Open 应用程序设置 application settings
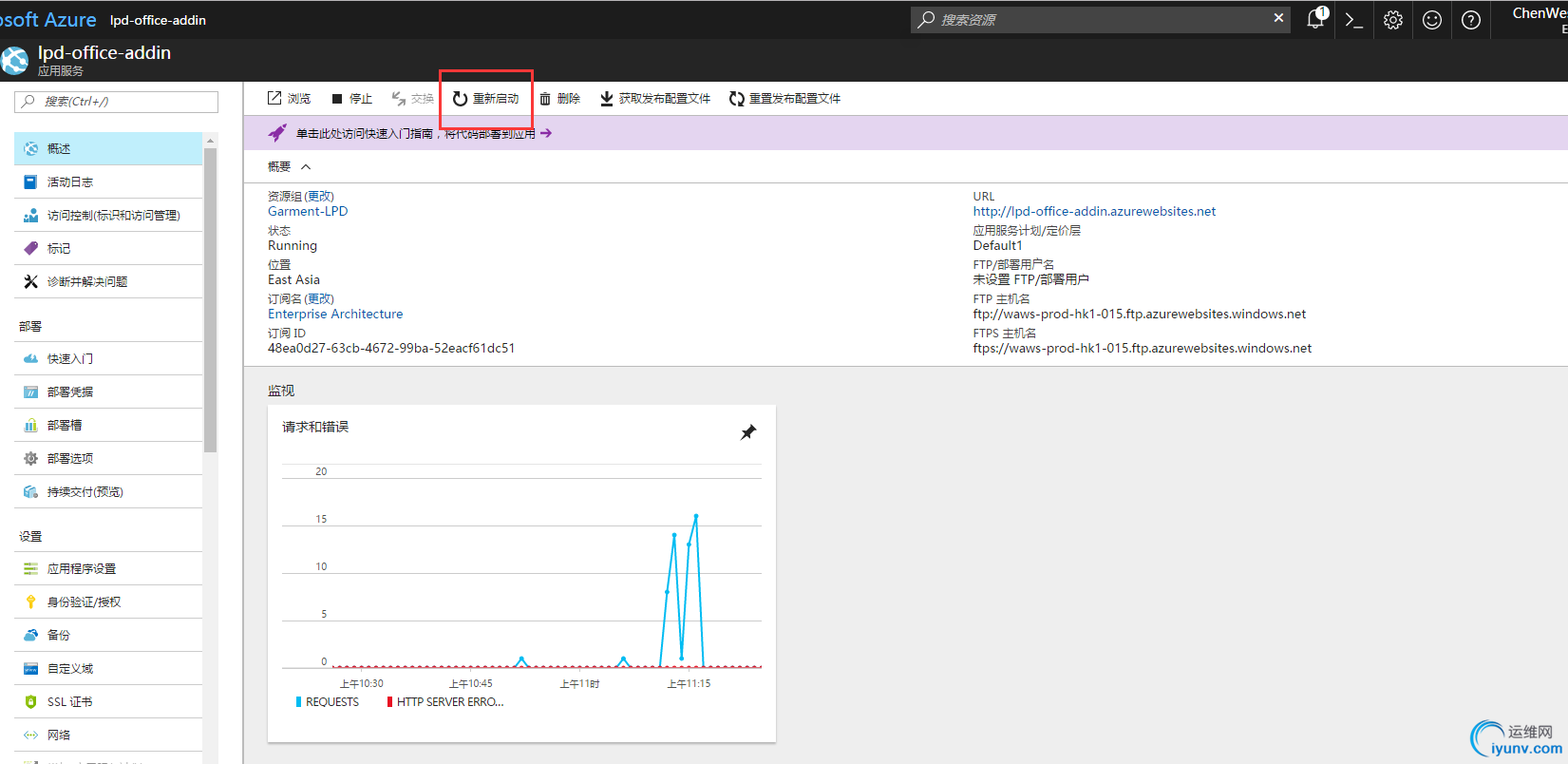 coord(108,569)
